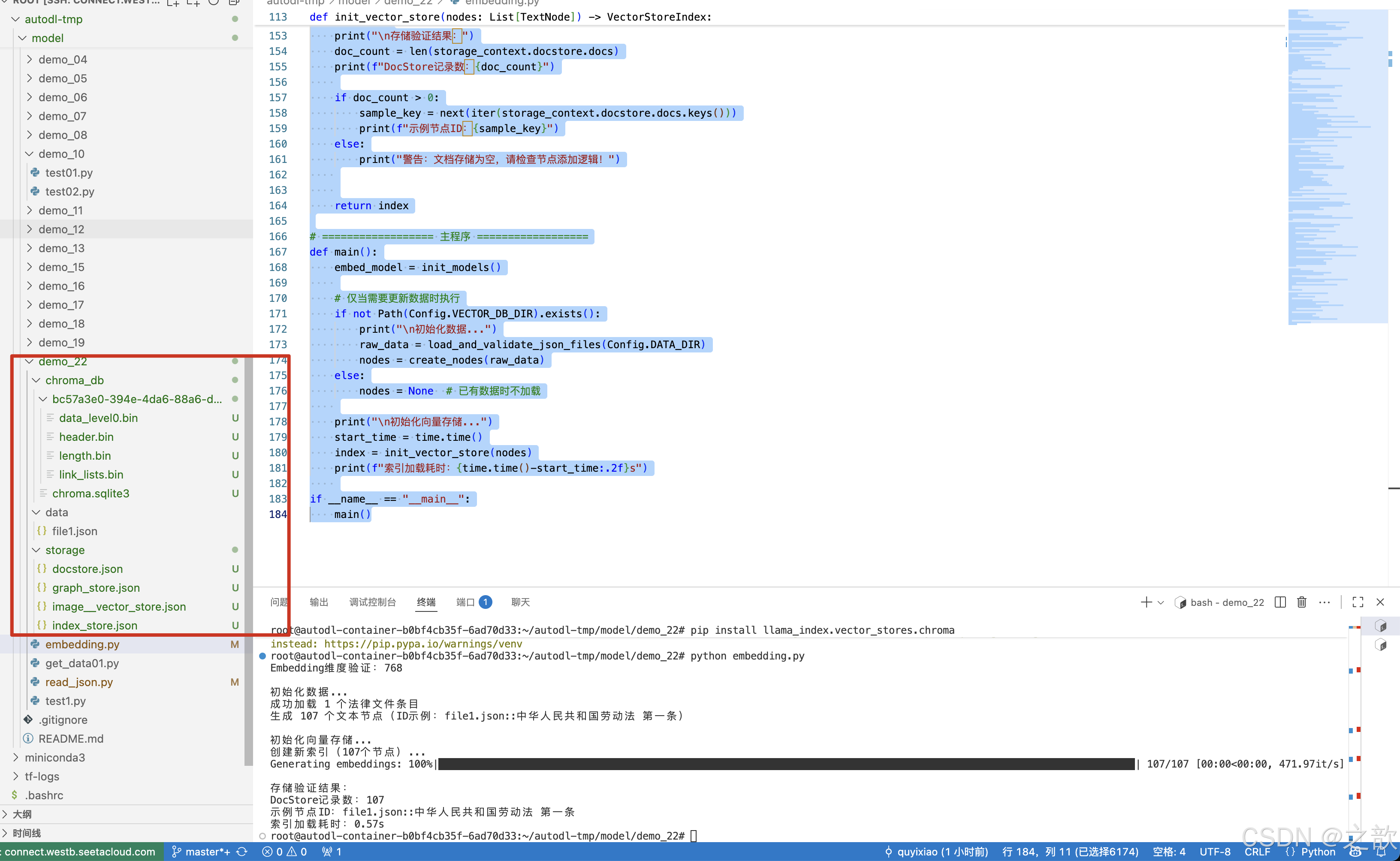Switch to the 终端 panel tab

426,602
